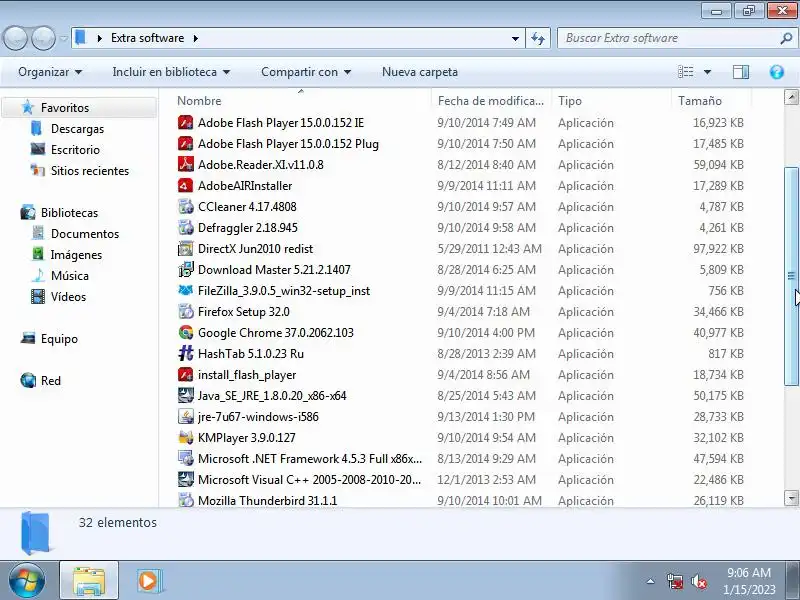800x600 pixels.
Task: Go back with the navigation arrow
Action: [x=15, y=38]
